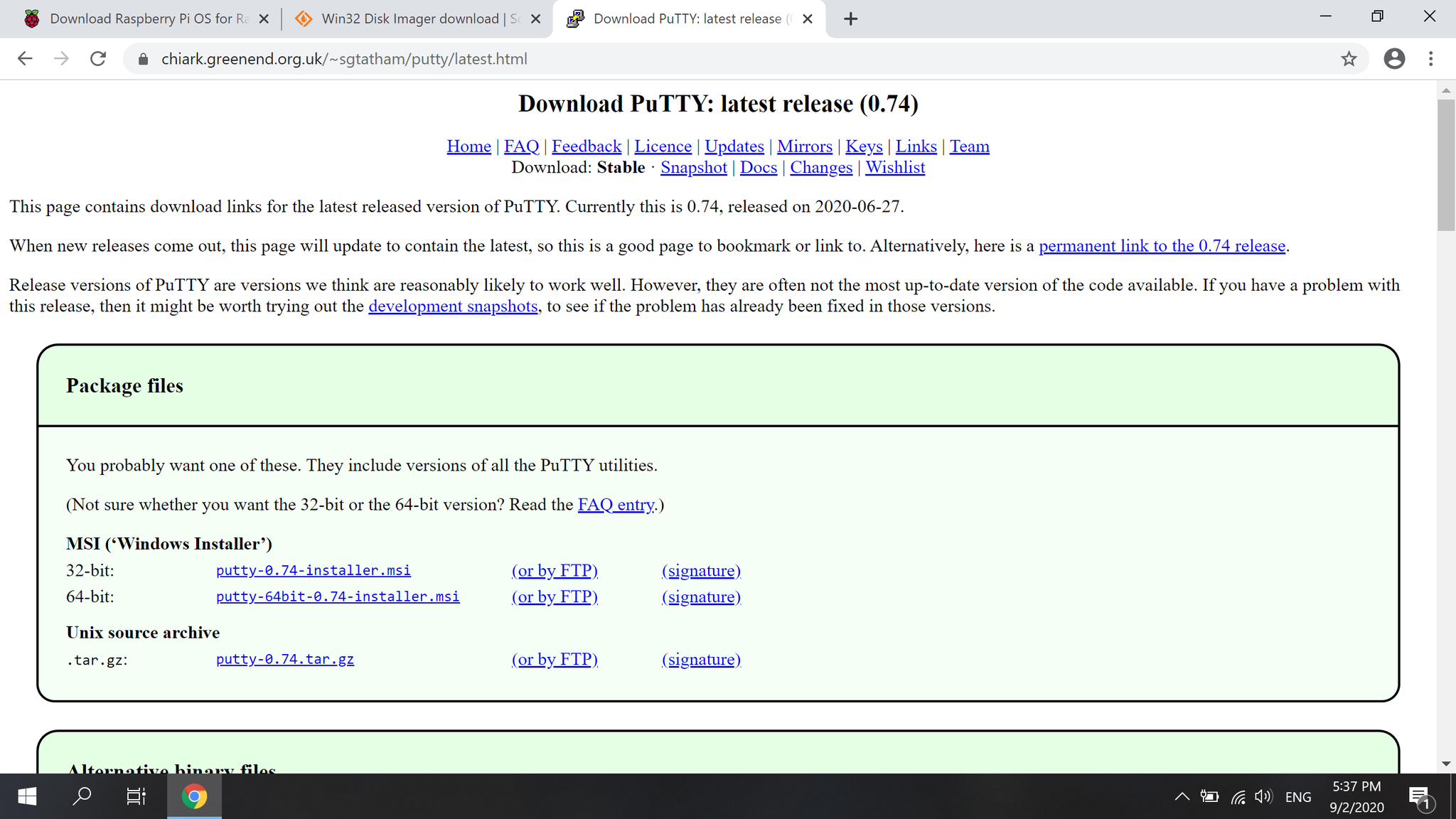
Task: Click the PuTTY tab favicon
Action: coord(575,19)
